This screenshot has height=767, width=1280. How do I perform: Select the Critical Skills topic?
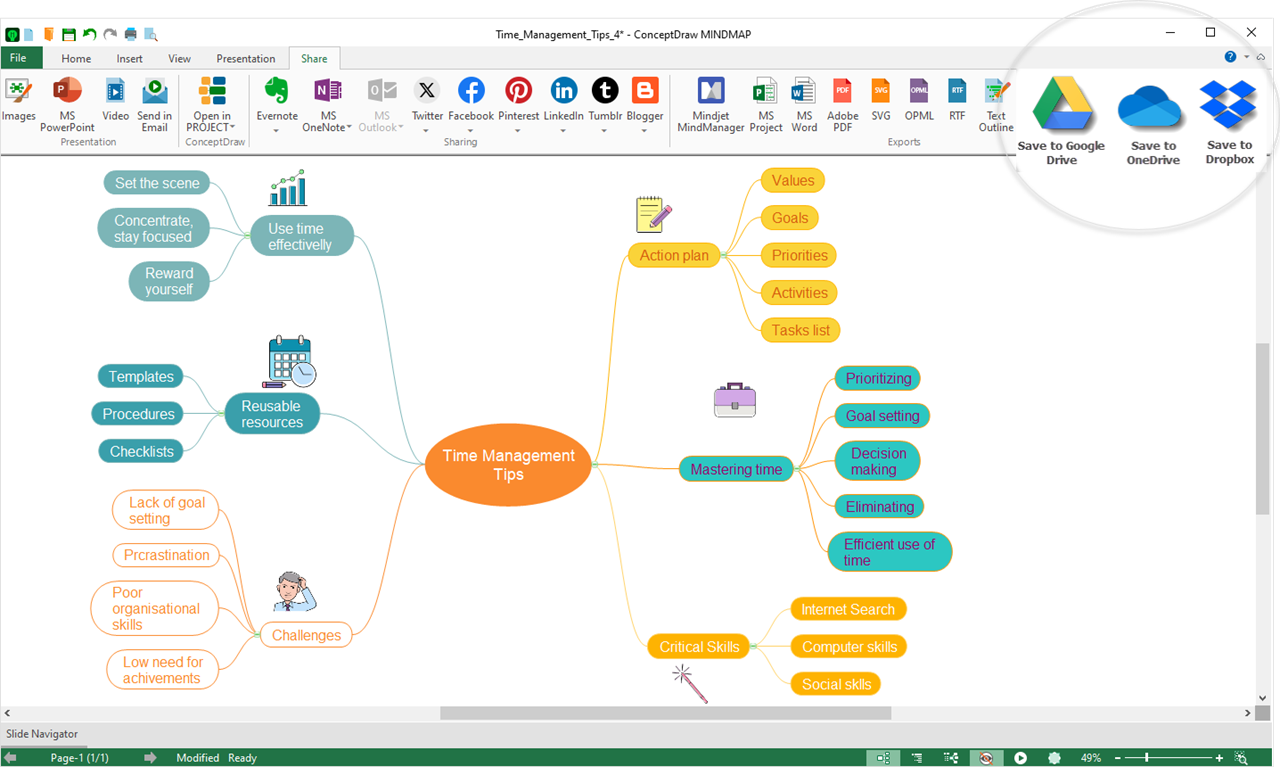click(x=700, y=647)
